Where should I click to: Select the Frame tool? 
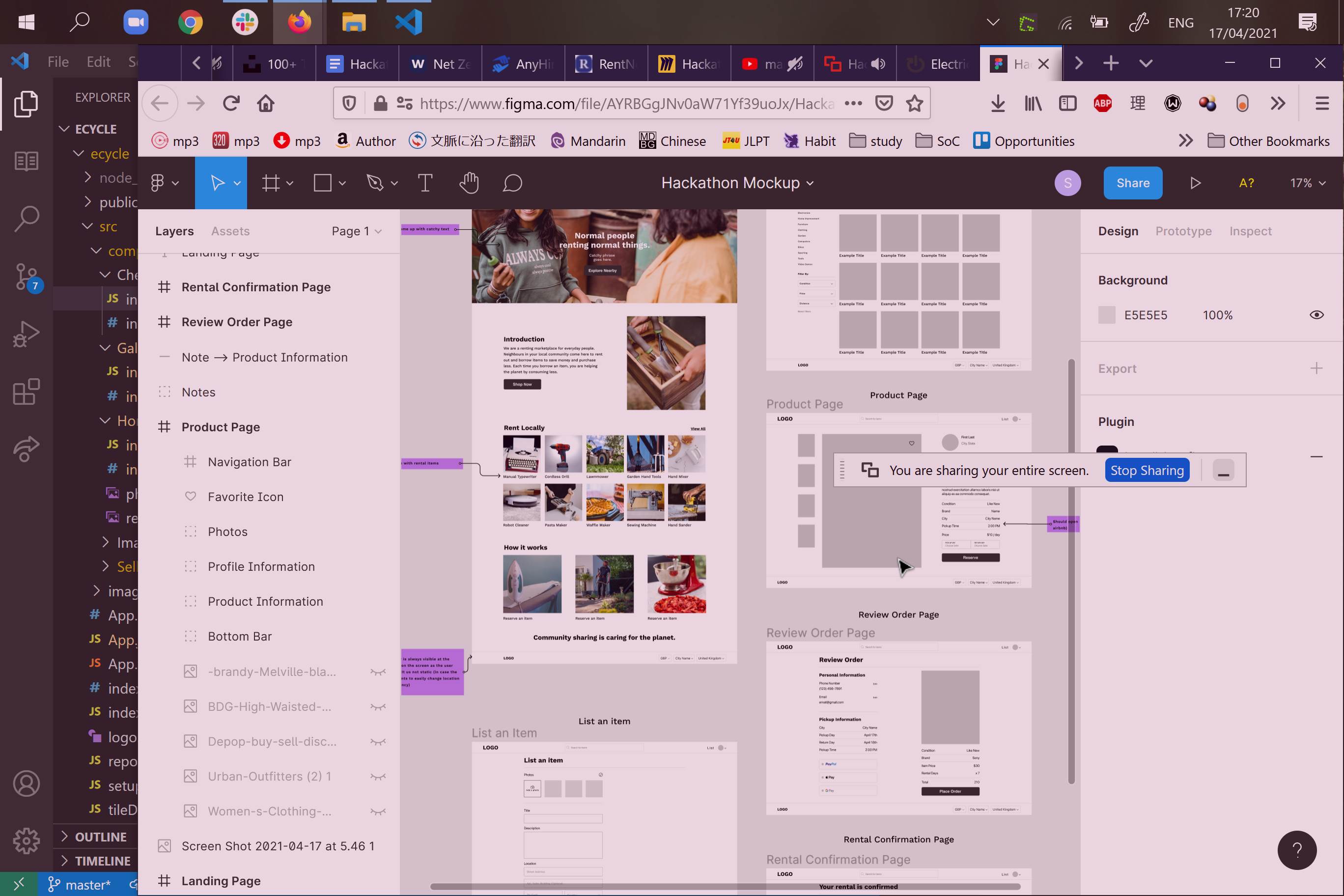pyautogui.click(x=271, y=183)
